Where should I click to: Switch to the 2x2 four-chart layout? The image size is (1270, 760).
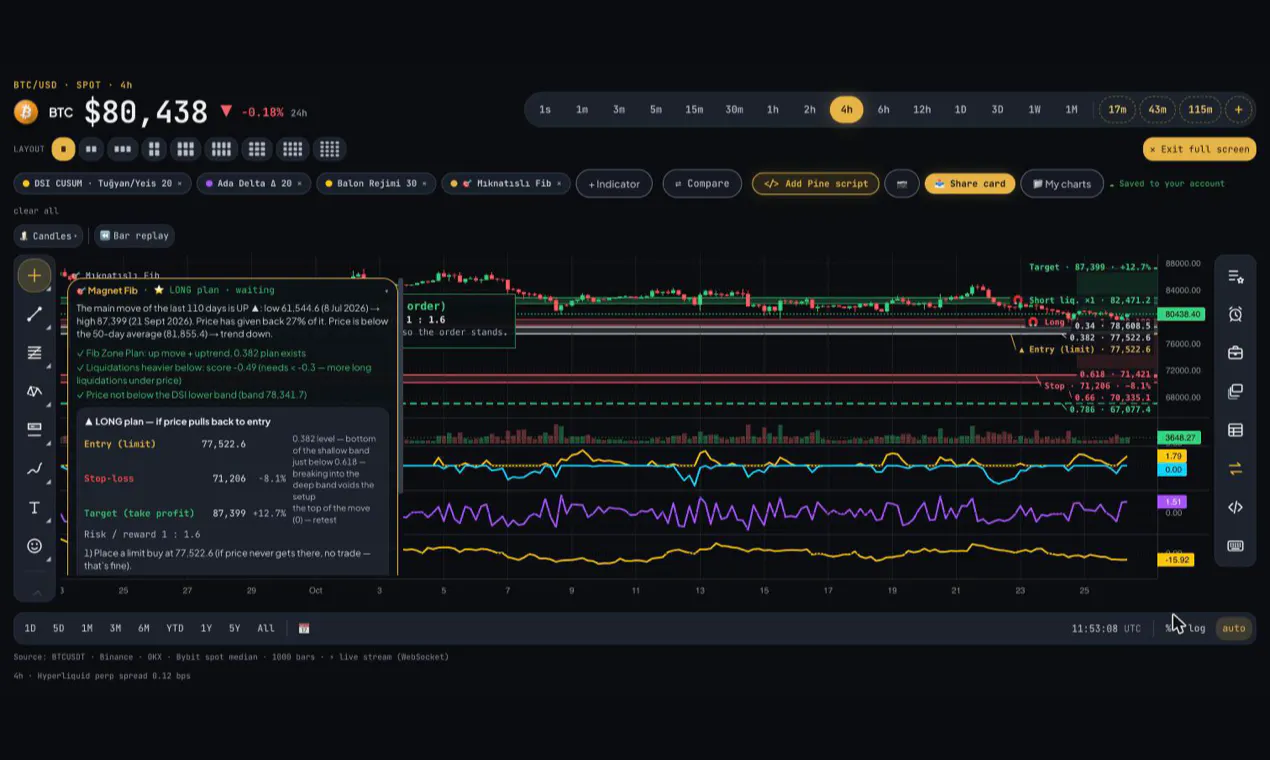tap(154, 149)
